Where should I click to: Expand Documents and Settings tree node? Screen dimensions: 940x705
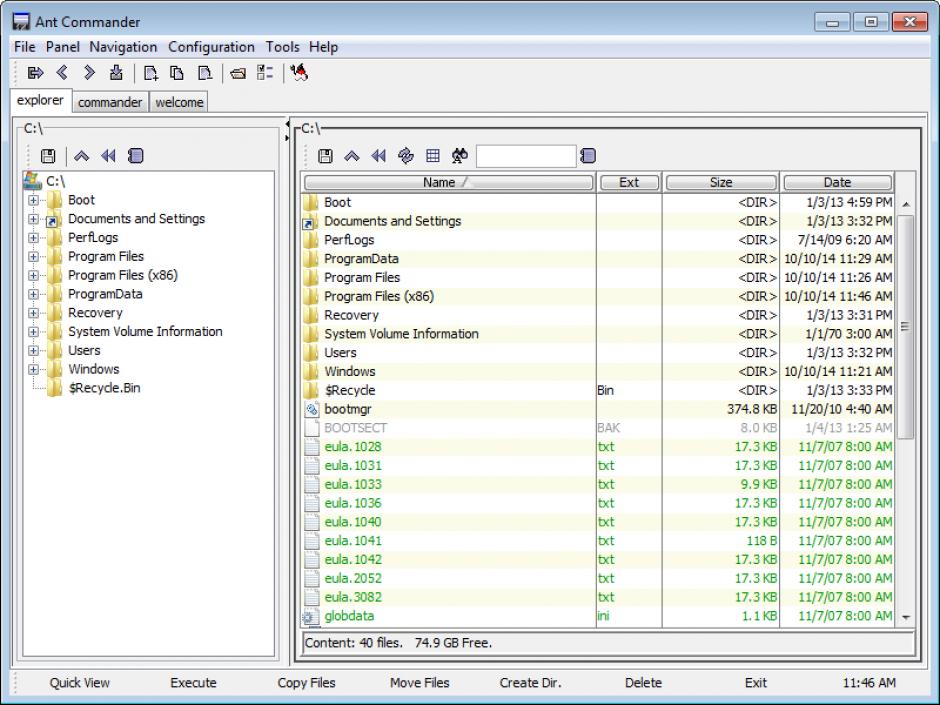point(34,219)
